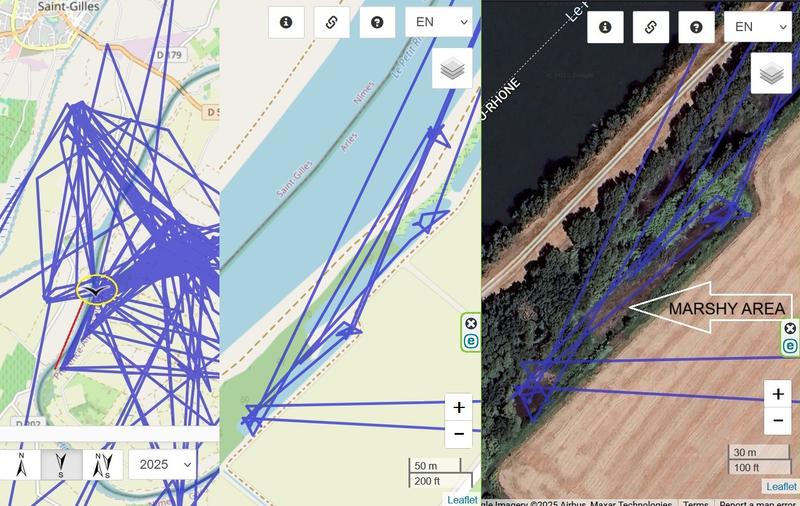Open the layers control on the middle map

point(452,68)
